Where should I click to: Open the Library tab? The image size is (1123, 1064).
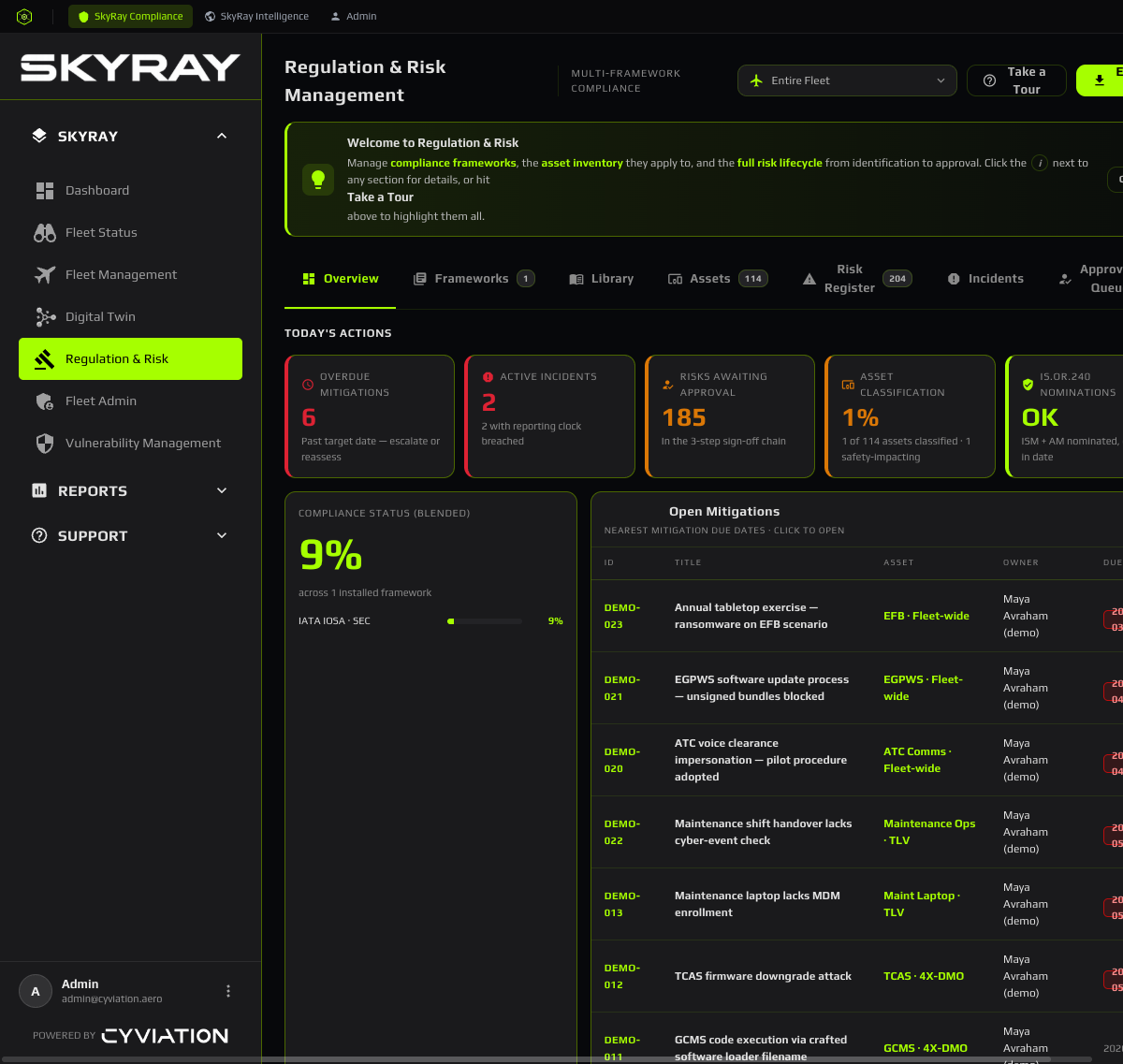[602, 279]
